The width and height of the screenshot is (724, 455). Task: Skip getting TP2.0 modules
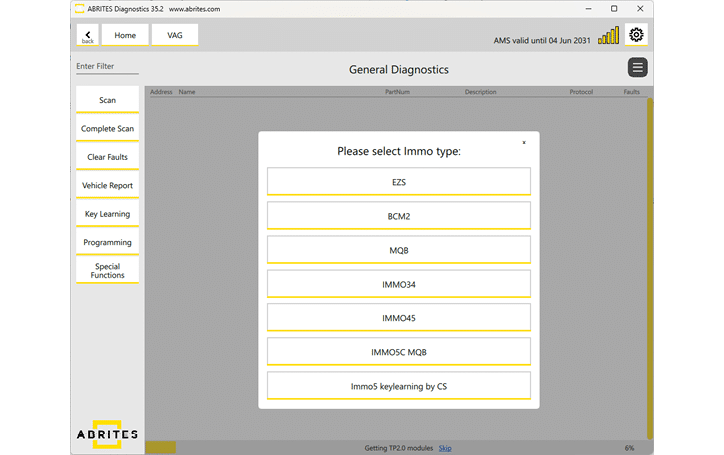(x=445, y=448)
